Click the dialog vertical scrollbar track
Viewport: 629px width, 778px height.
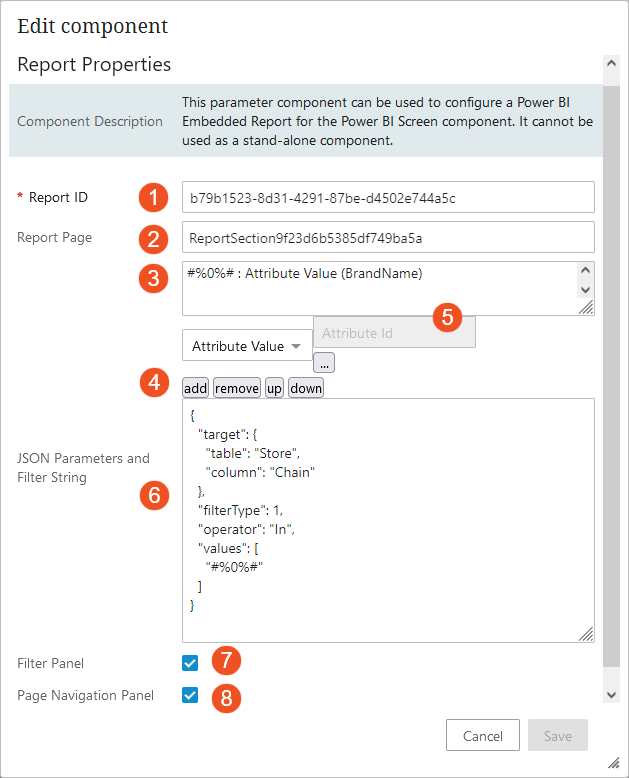(x=611, y=400)
